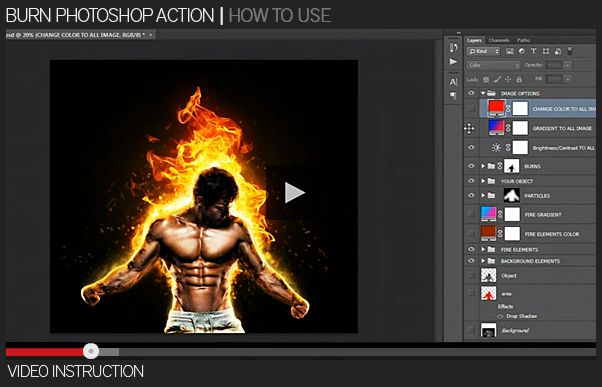Hide the YOUR OBJECT group
Image resolution: width=602 pixels, height=387 pixels.
[x=471, y=181]
